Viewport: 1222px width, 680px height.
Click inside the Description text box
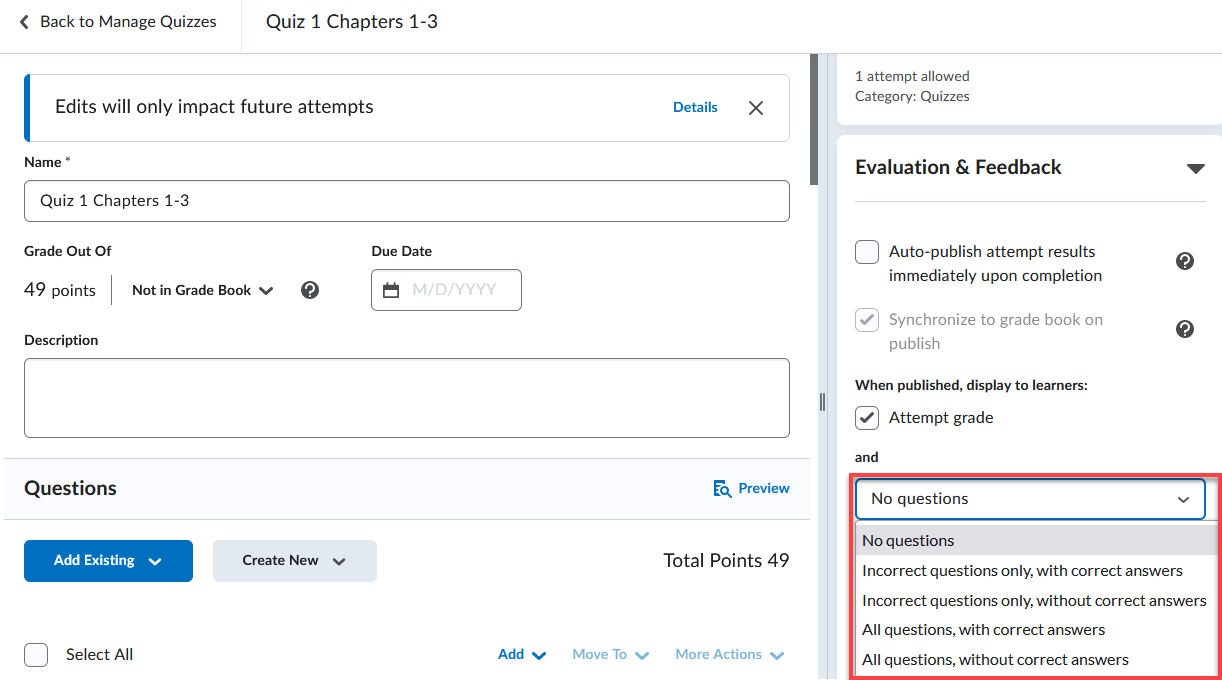[406, 398]
